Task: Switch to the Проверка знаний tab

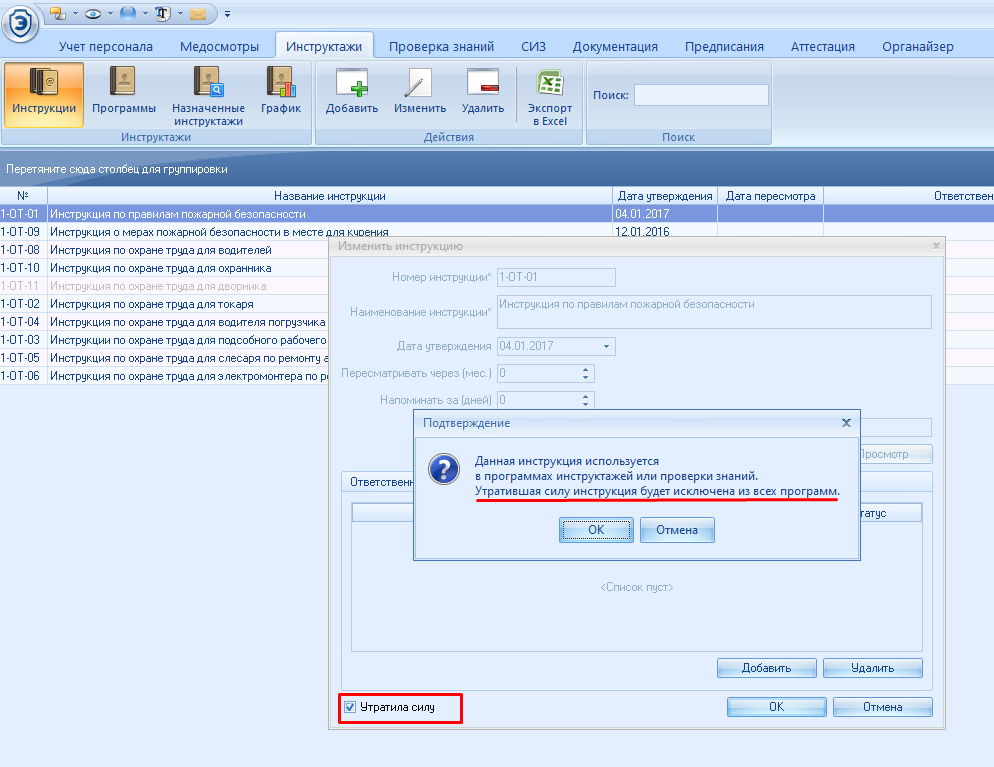Action: click(441, 46)
